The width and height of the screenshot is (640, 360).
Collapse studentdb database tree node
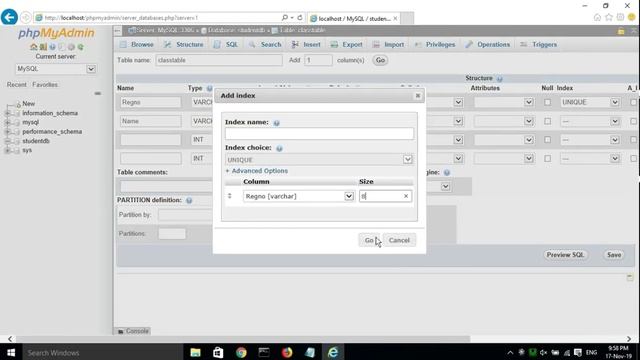pyautogui.click(x=7, y=141)
